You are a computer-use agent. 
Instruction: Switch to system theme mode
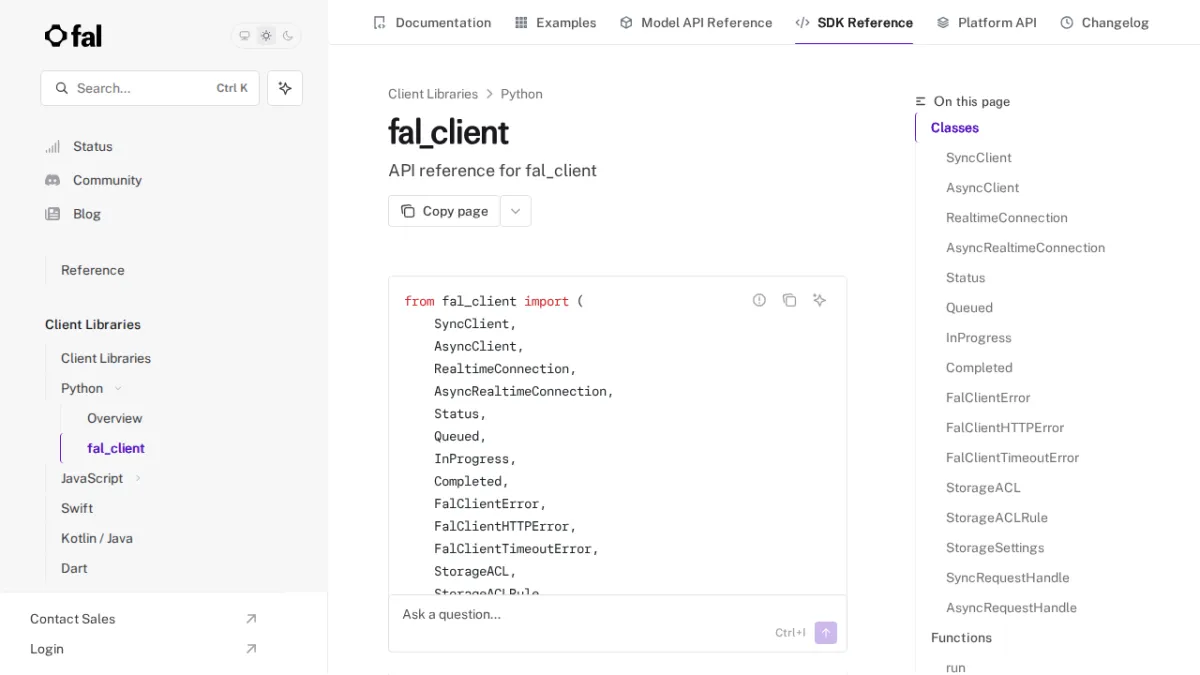coord(244,36)
